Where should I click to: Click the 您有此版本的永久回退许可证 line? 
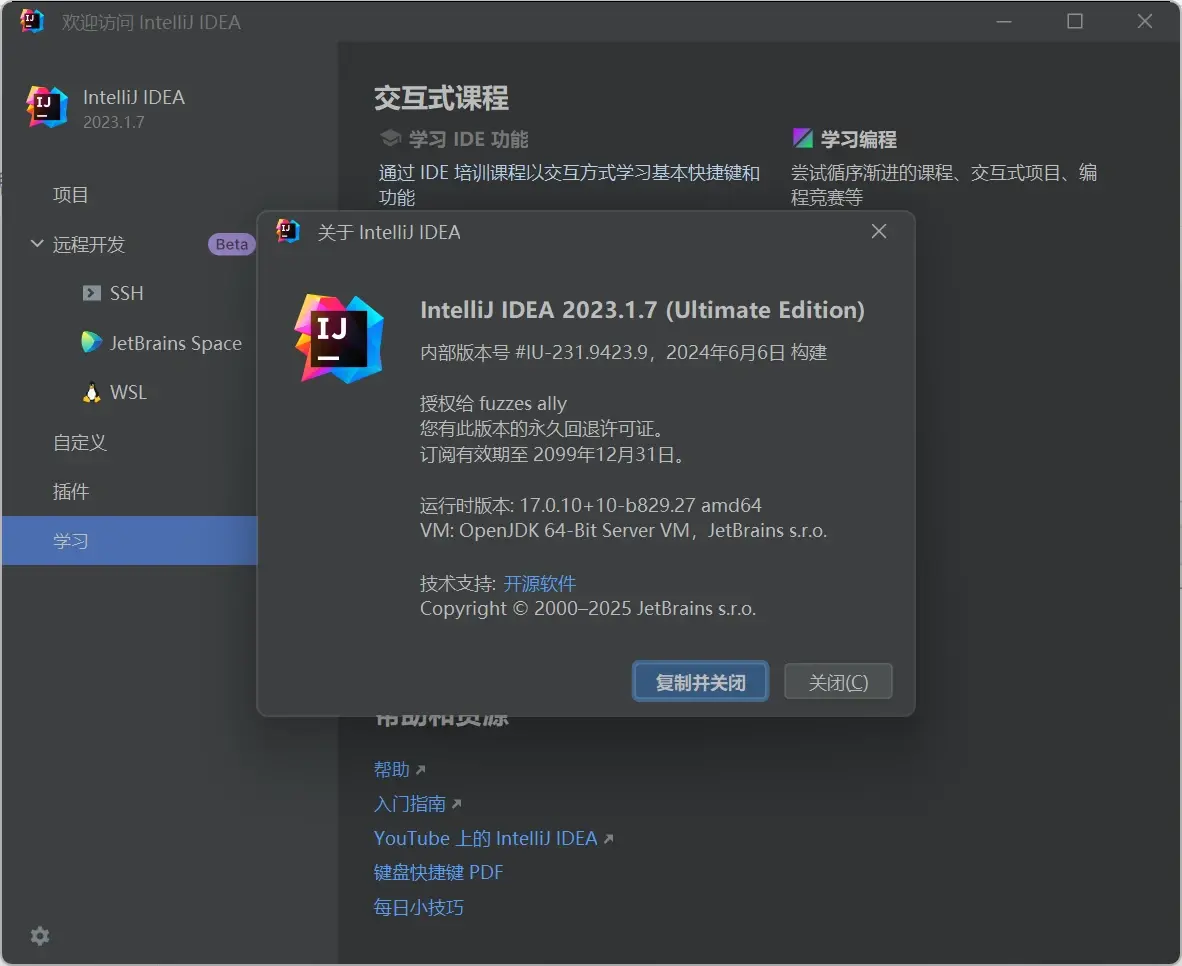coord(543,428)
